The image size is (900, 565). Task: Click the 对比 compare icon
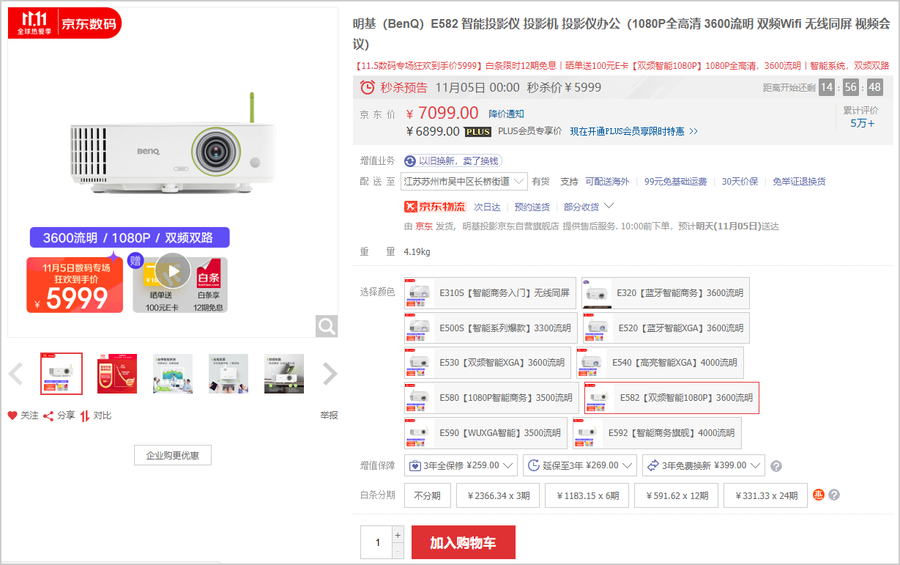85,416
